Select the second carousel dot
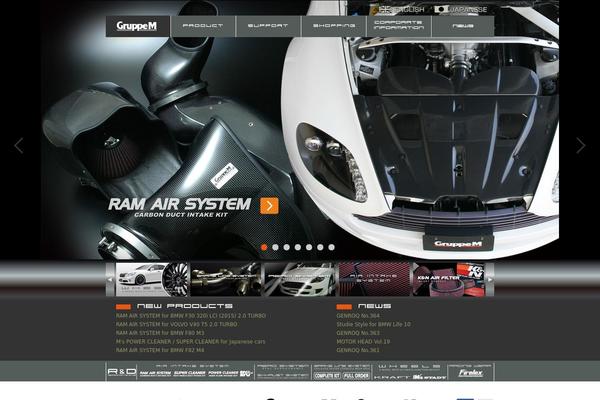Viewport: 600px width, 400px height. click(x=275, y=247)
